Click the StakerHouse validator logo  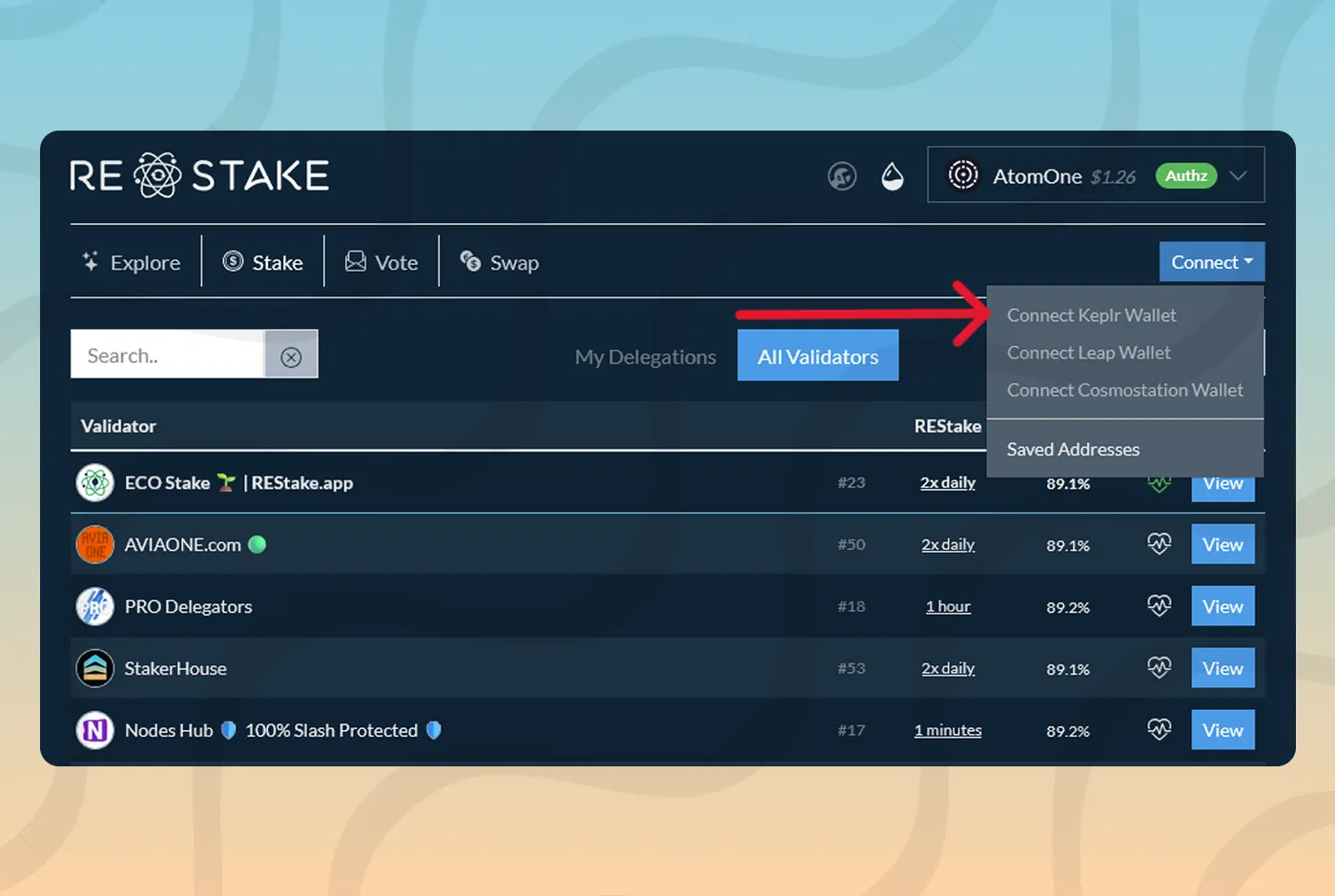[95, 668]
